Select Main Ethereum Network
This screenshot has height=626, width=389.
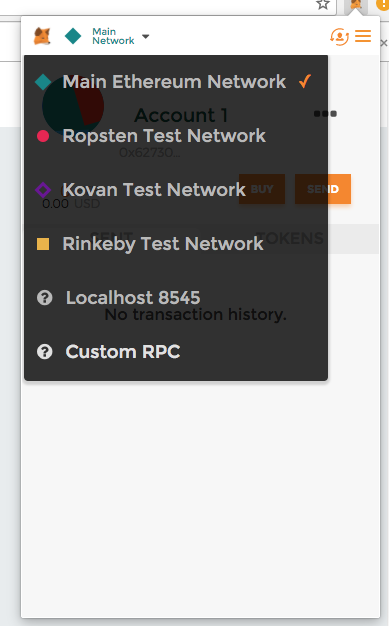(174, 82)
